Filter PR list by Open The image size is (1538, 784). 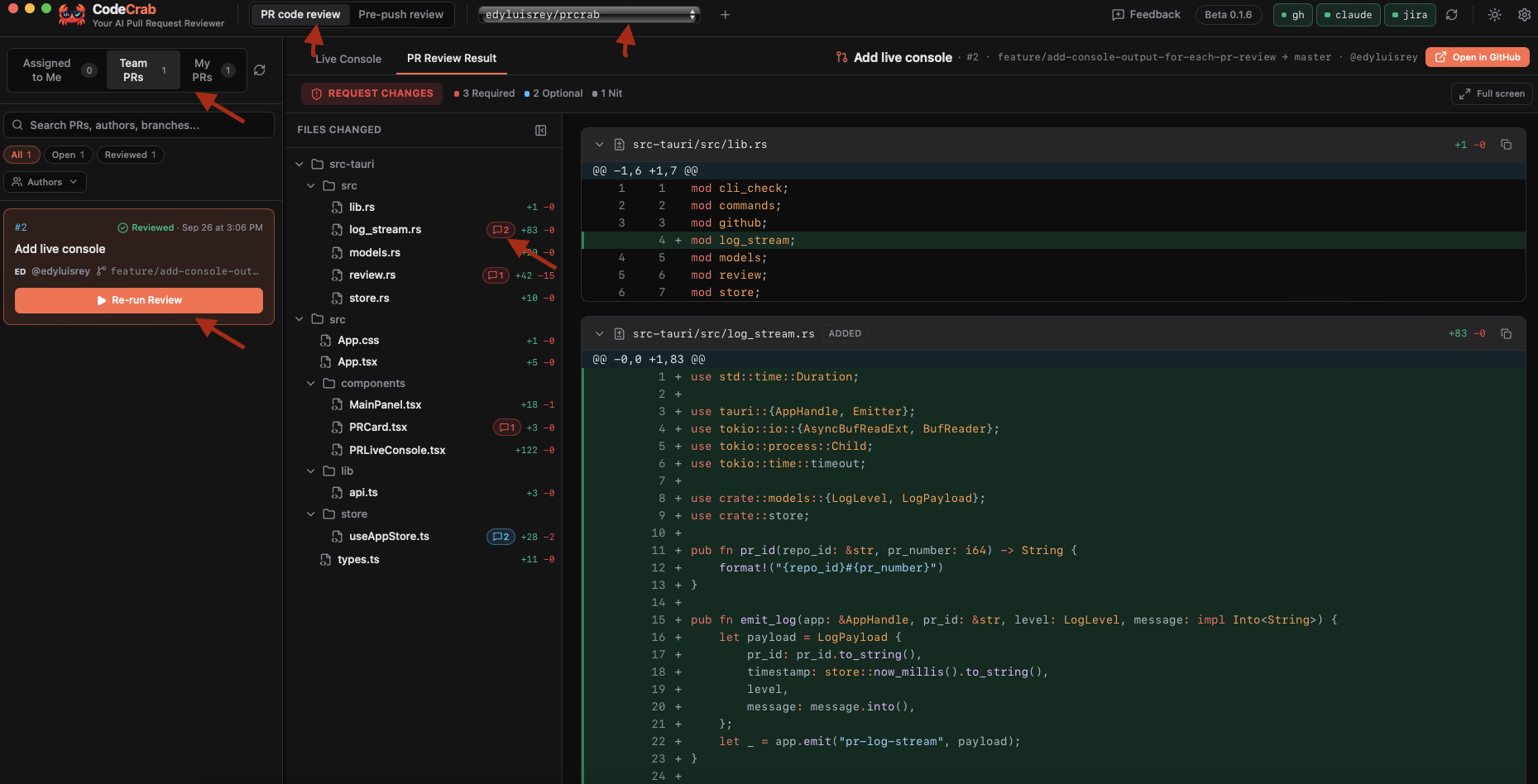tap(68, 155)
